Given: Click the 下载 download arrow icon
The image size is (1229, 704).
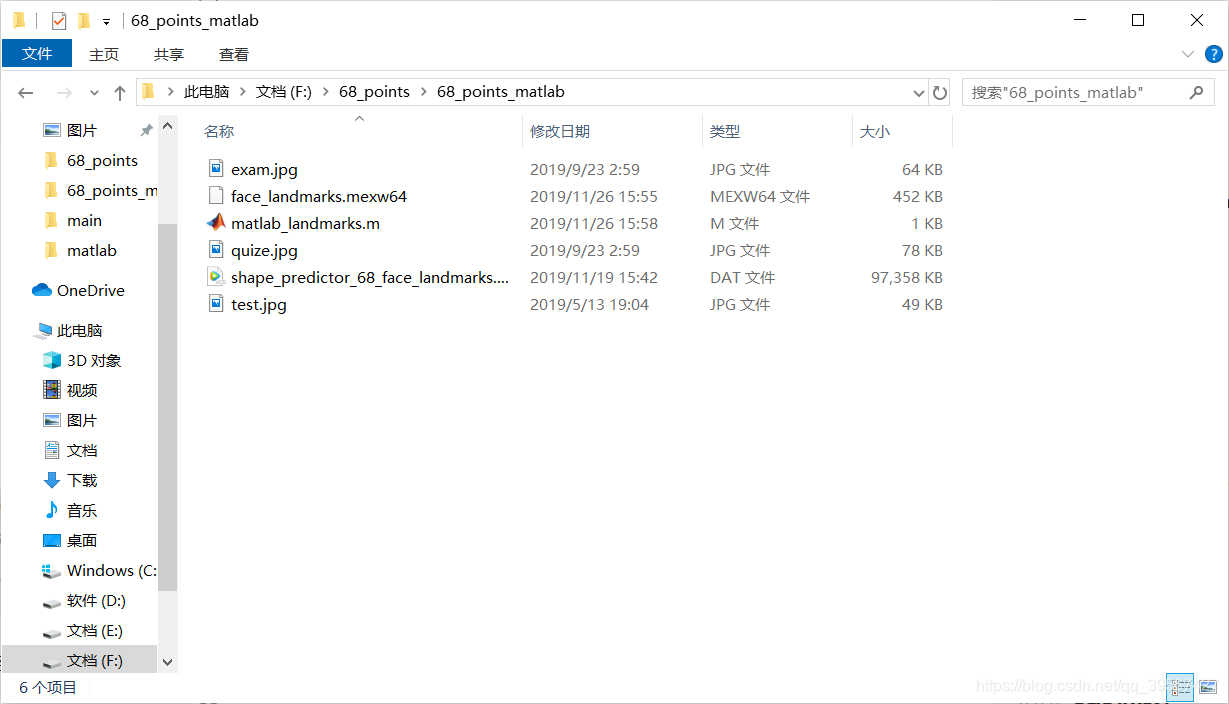Looking at the screenshot, I should [52, 480].
